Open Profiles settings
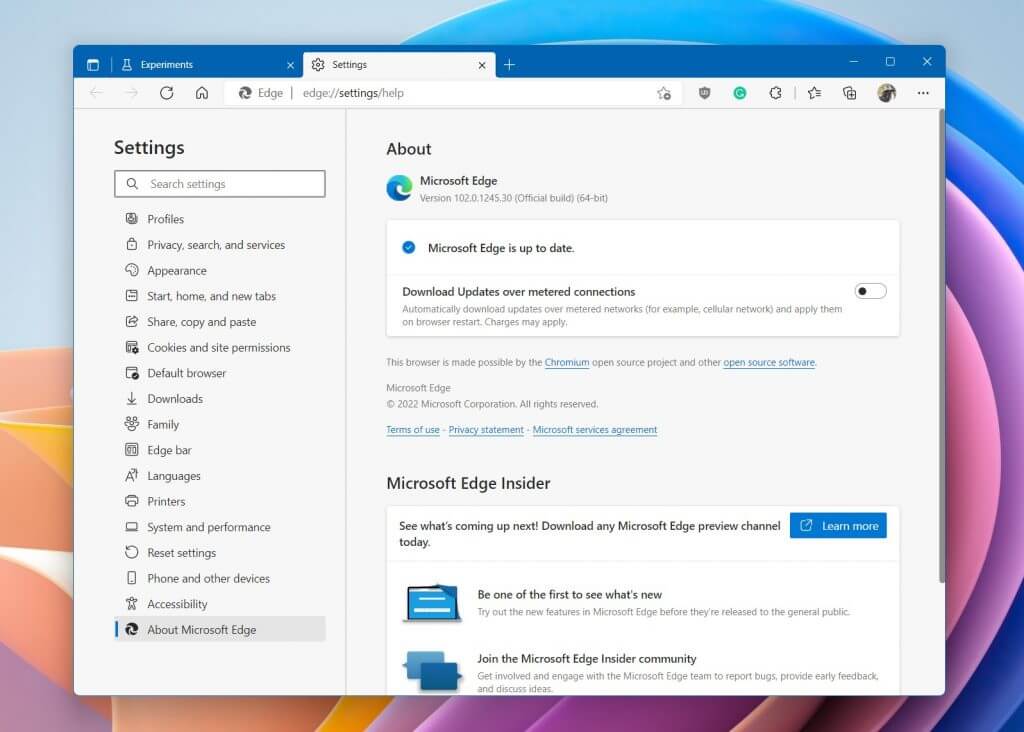Image resolution: width=1024 pixels, height=732 pixels. coord(219,219)
